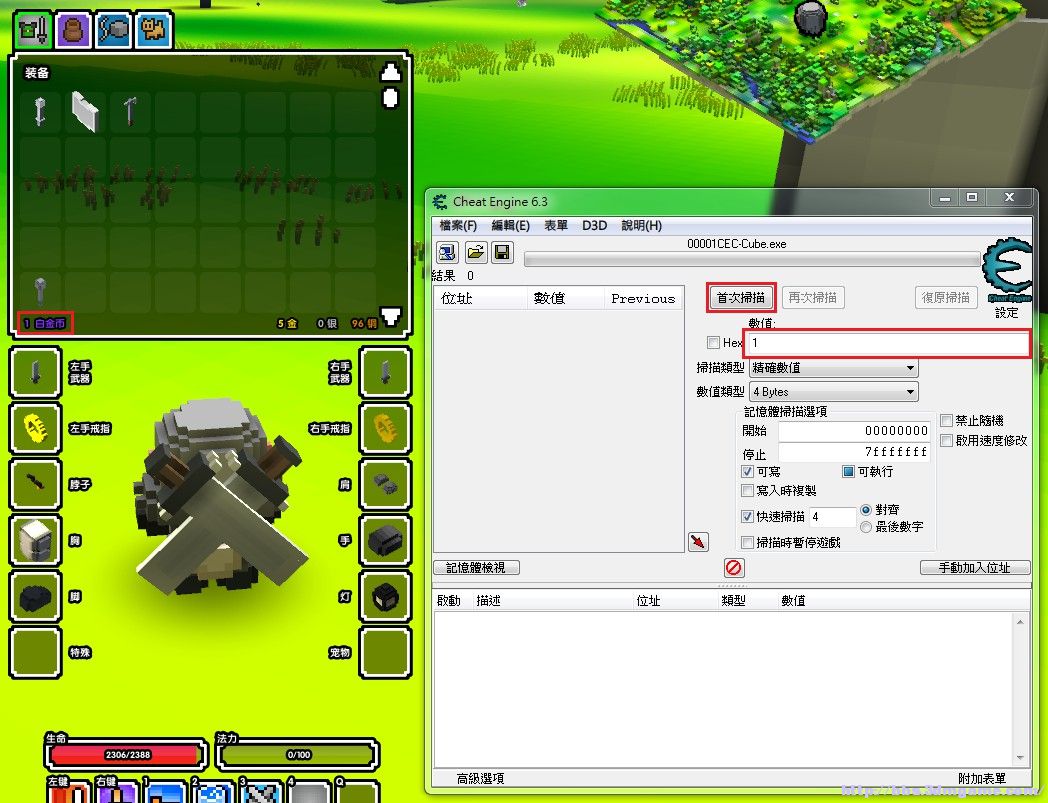
Task: Open Cheat Engine settings logo
Action: [x=1008, y=270]
